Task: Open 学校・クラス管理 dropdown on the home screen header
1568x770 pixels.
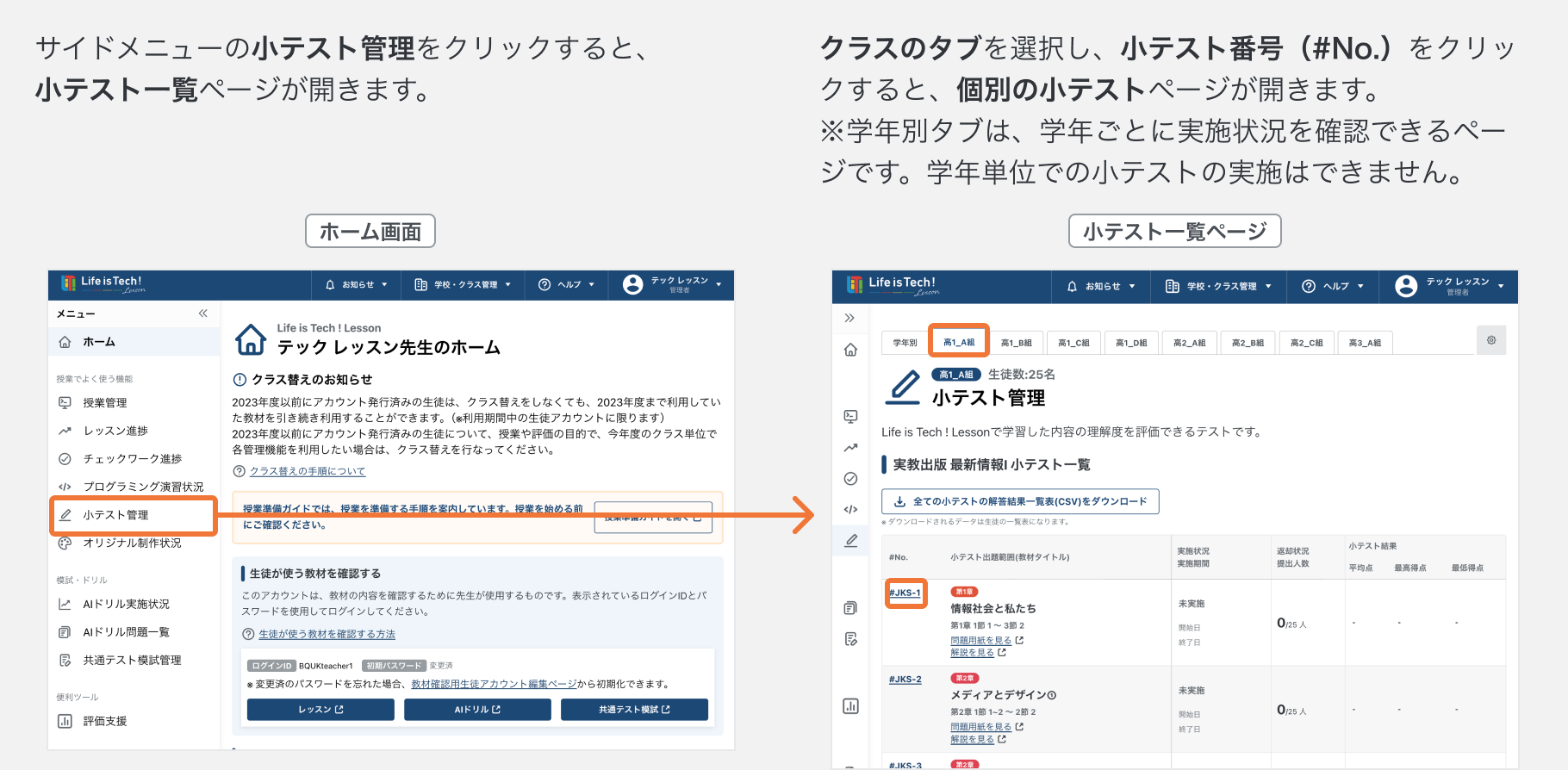Action: [x=463, y=284]
